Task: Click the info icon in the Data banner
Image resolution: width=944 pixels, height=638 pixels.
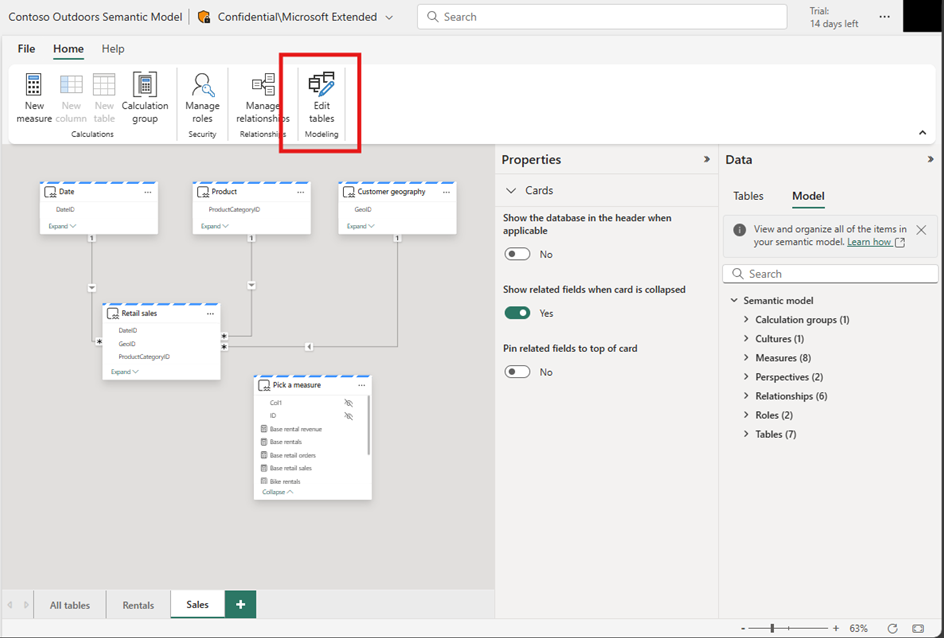Action: (x=739, y=229)
